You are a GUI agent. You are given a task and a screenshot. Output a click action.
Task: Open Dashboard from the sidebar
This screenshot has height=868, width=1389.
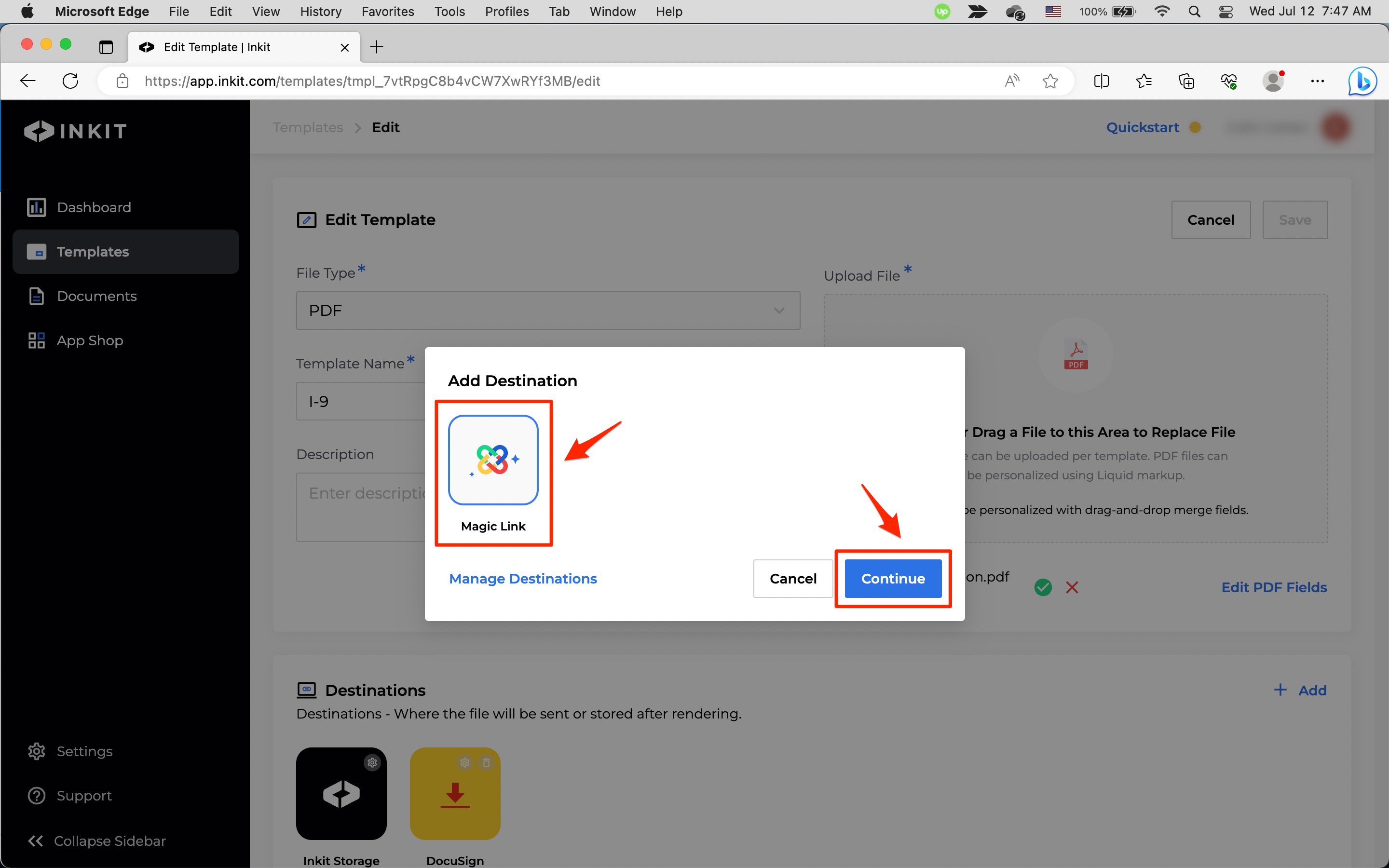point(94,207)
